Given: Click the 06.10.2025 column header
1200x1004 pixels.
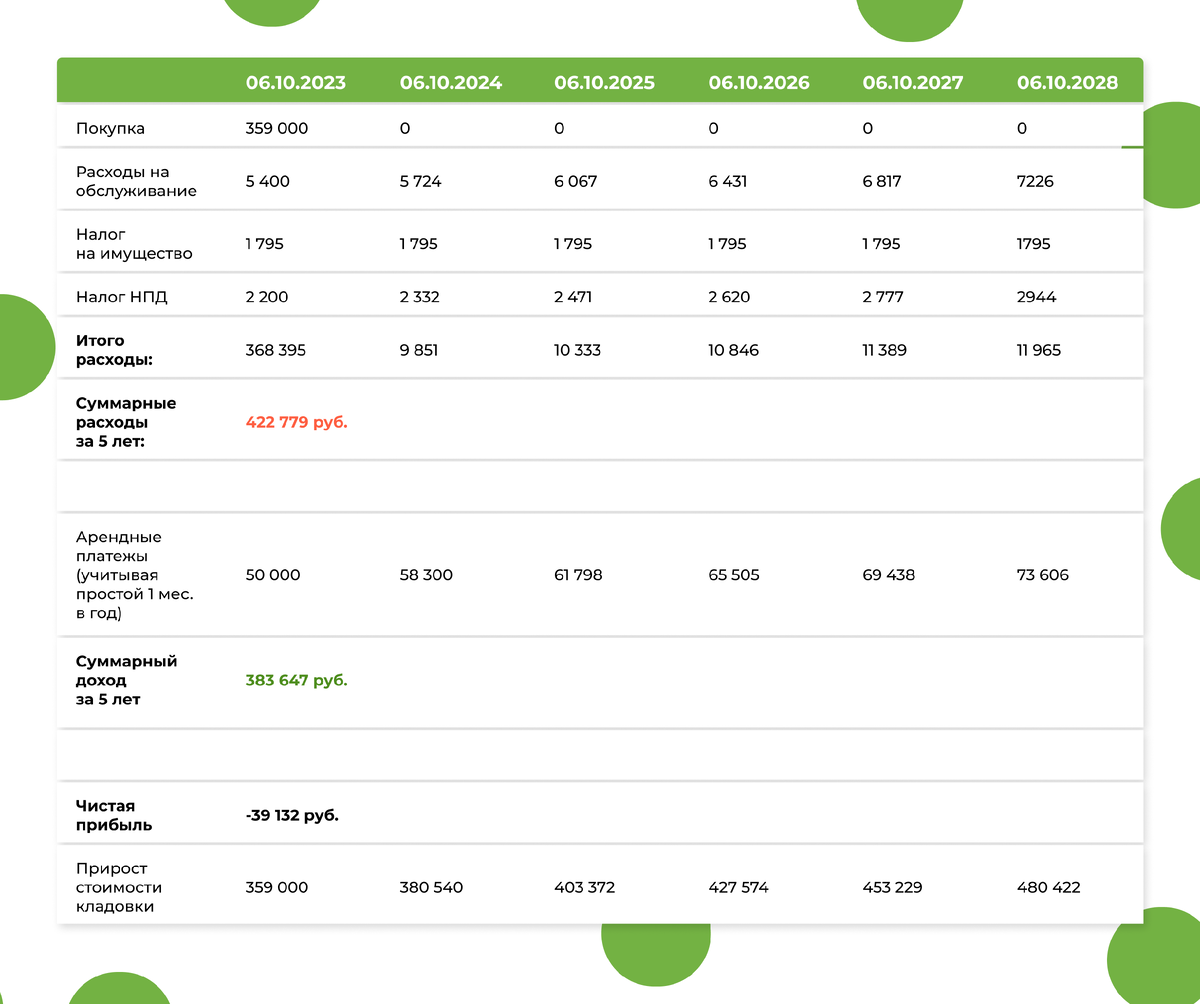Looking at the screenshot, I should (605, 83).
